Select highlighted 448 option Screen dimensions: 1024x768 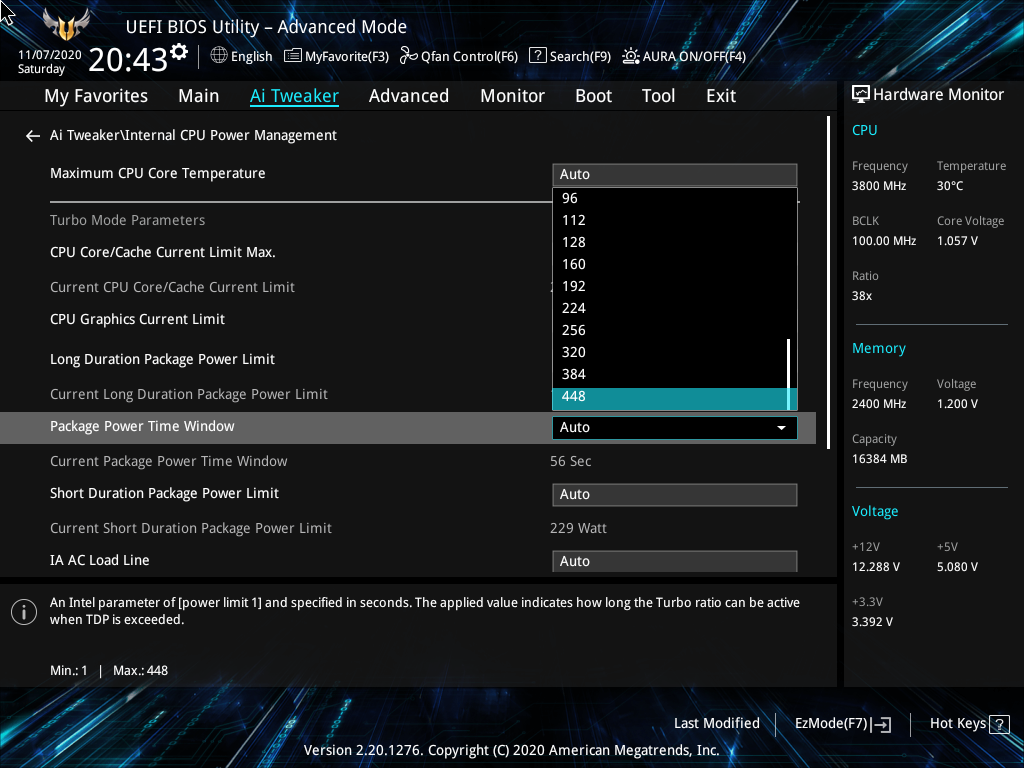pyautogui.click(x=670, y=397)
